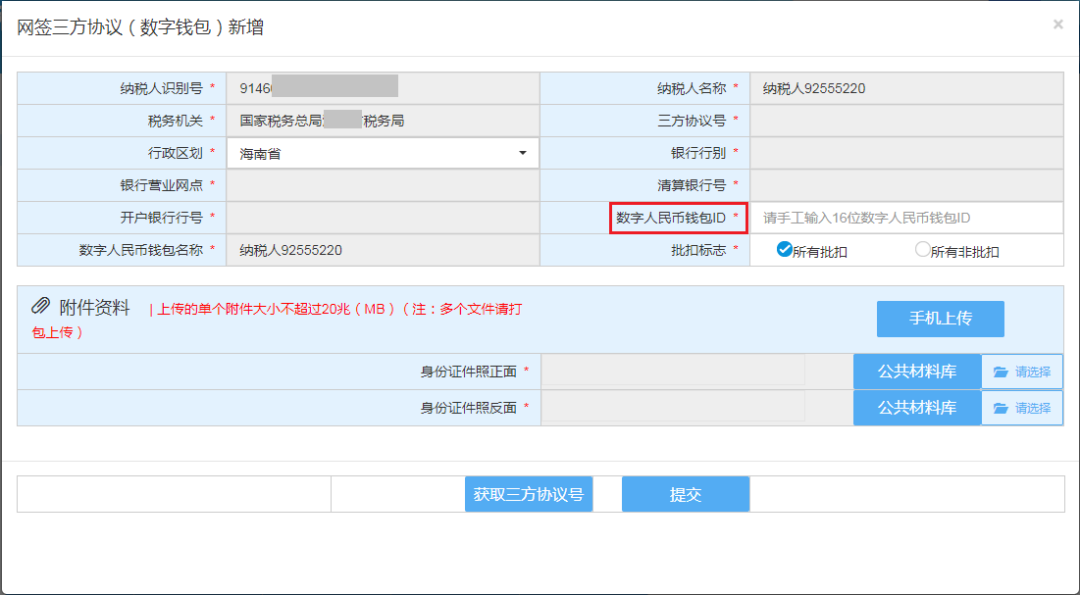Submit the form with 提交
Screen dimensions: 1080x595
(x=685, y=494)
